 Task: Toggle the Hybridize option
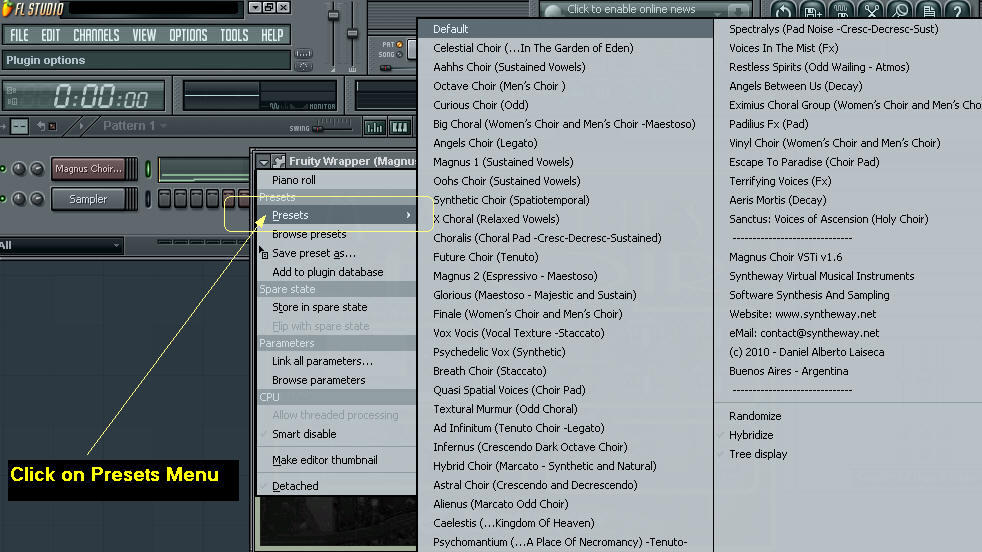point(751,435)
